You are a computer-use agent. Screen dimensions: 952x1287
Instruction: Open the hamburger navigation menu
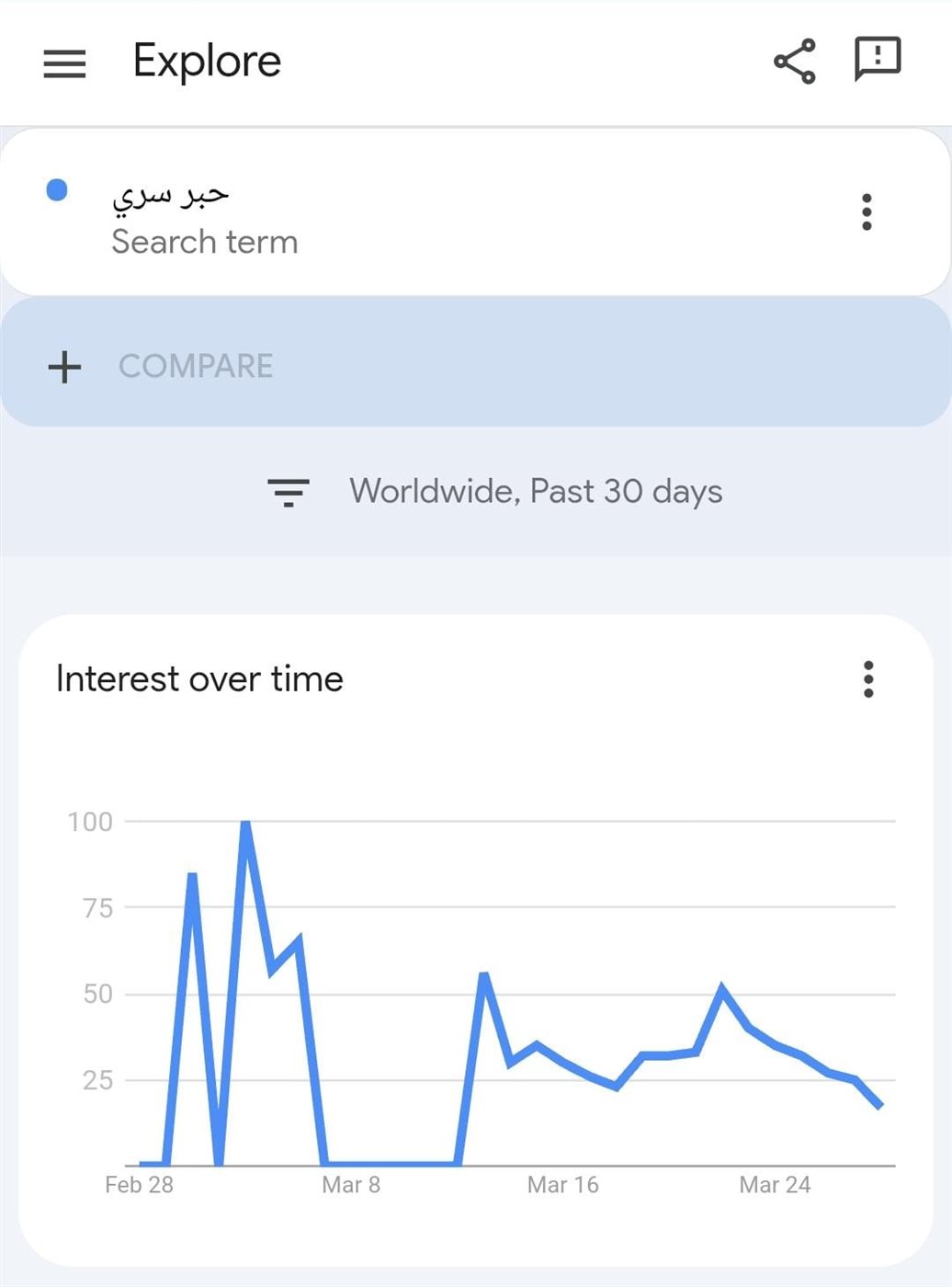(64, 63)
